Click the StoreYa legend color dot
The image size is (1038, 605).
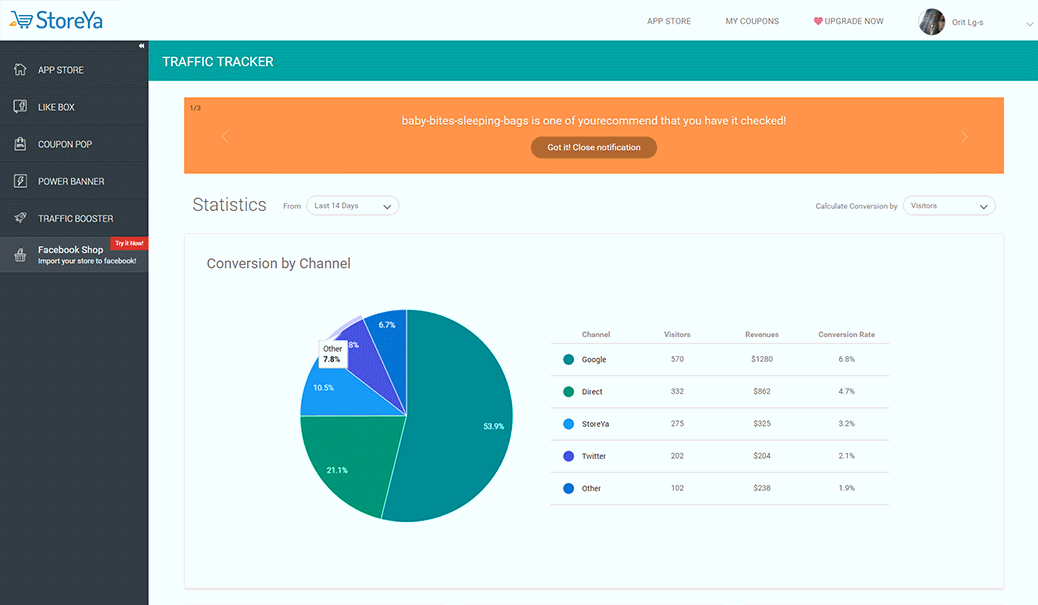(568, 424)
